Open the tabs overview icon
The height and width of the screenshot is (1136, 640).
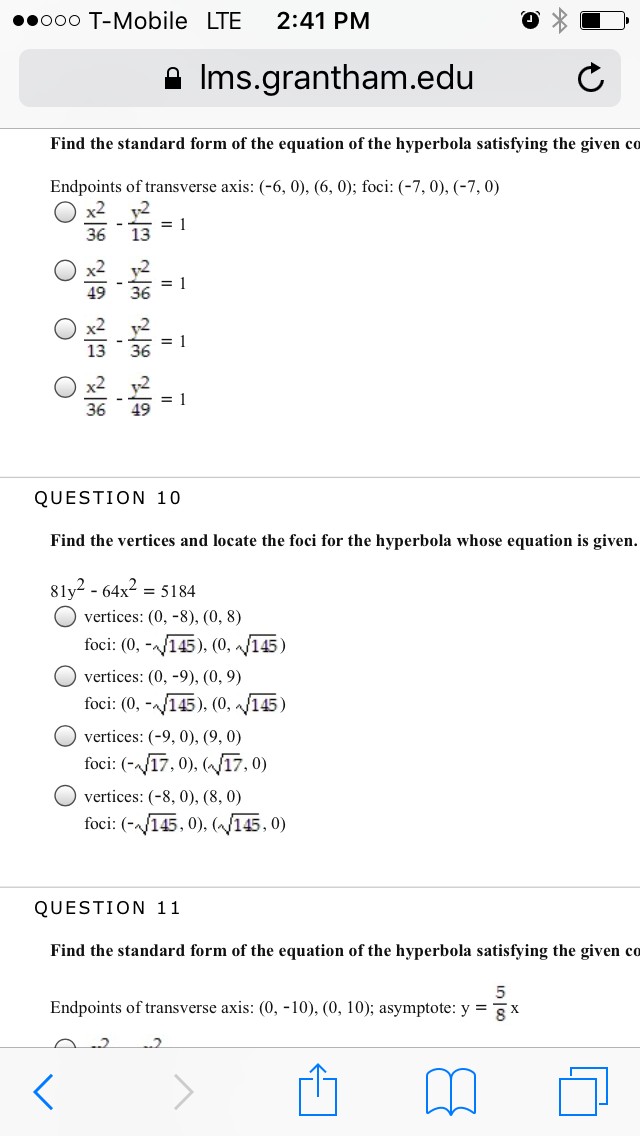583,1090
